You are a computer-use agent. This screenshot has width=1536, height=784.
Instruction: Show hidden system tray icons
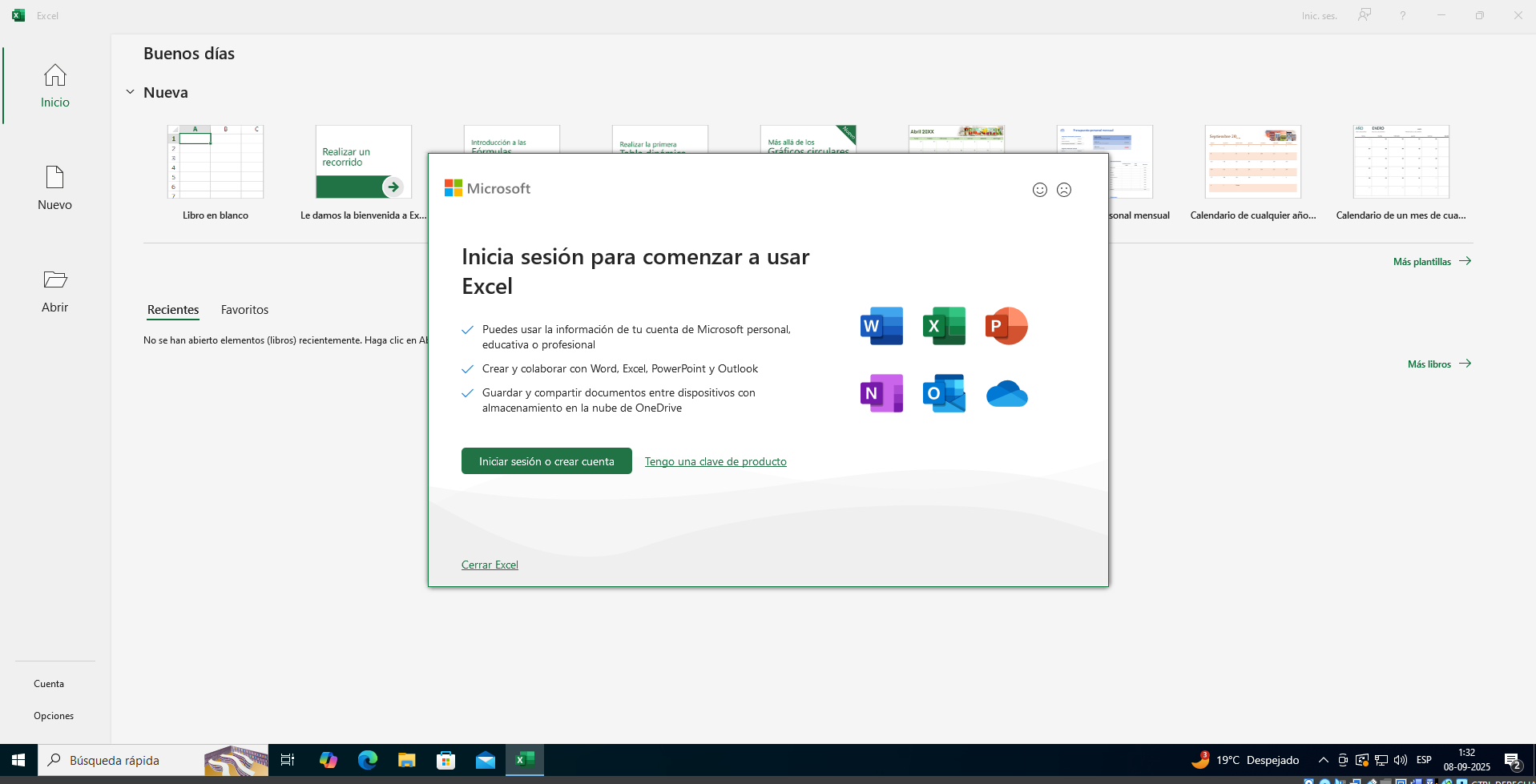1324,760
